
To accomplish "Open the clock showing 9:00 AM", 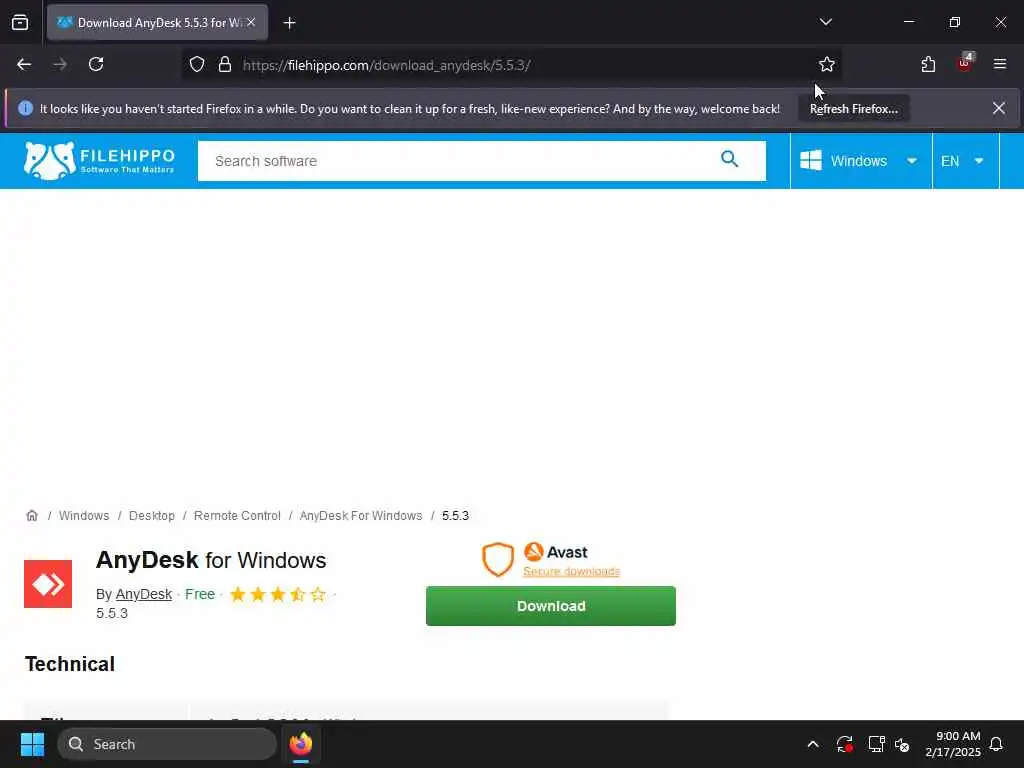I will pyautogui.click(x=953, y=744).
